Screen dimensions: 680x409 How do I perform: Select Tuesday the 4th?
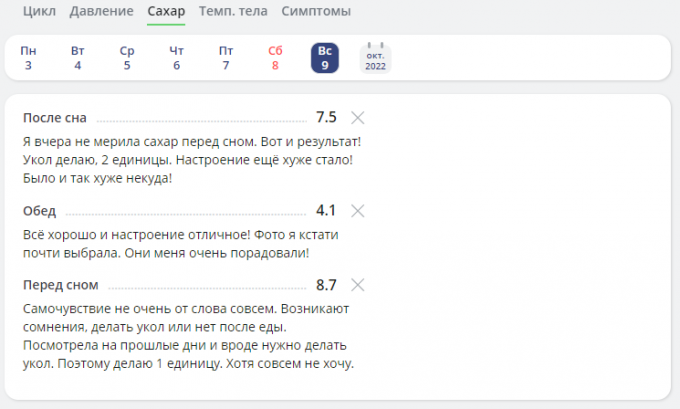coord(78,58)
